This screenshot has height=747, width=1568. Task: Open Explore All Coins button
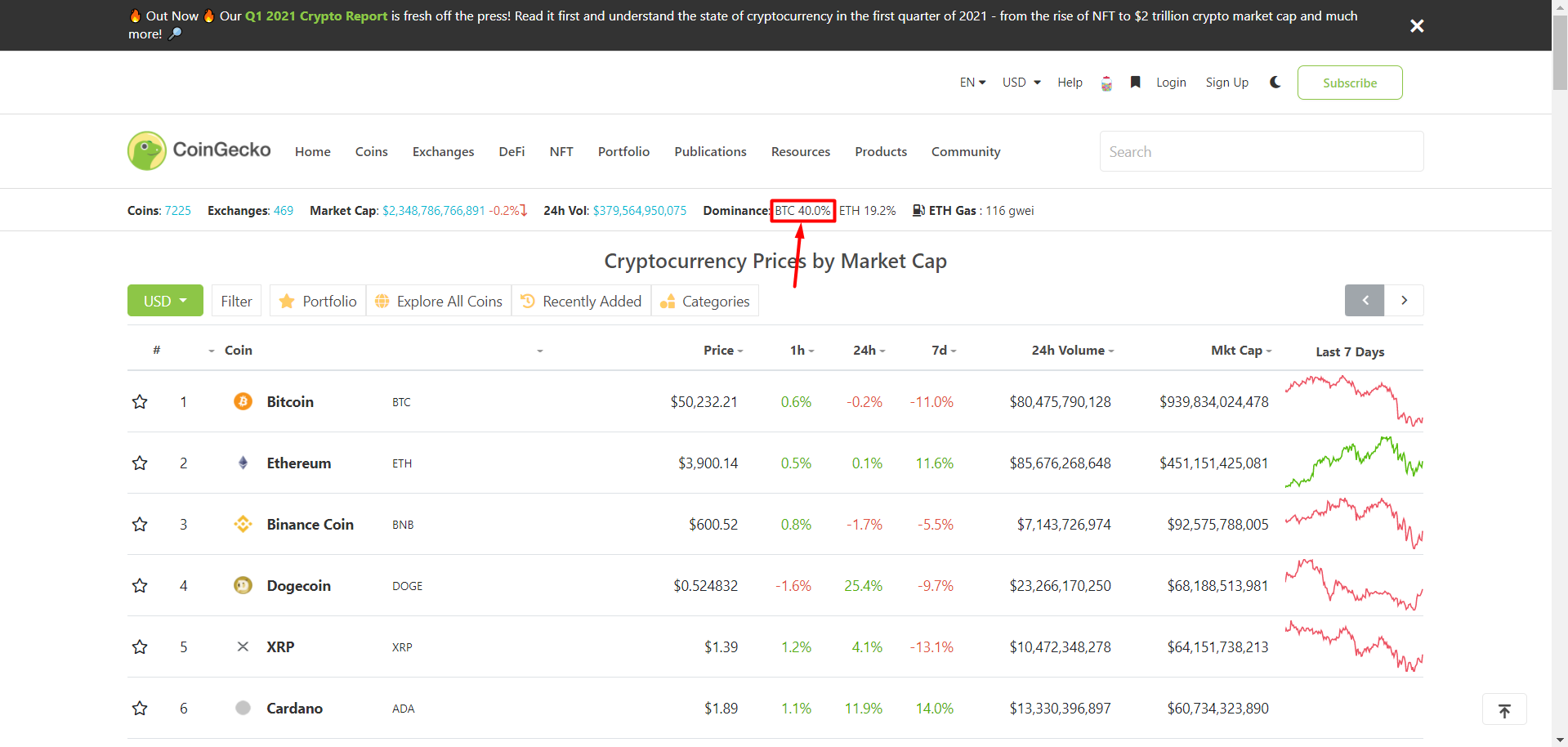[x=439, y=301]
